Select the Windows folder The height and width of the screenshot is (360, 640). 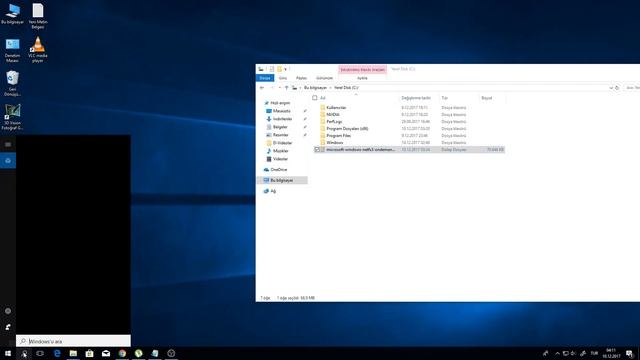click(x=335, y=142)
